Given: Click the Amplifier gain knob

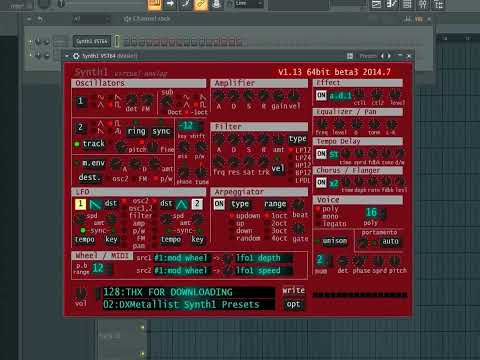Looking at the screenshot, I should 278,96.
